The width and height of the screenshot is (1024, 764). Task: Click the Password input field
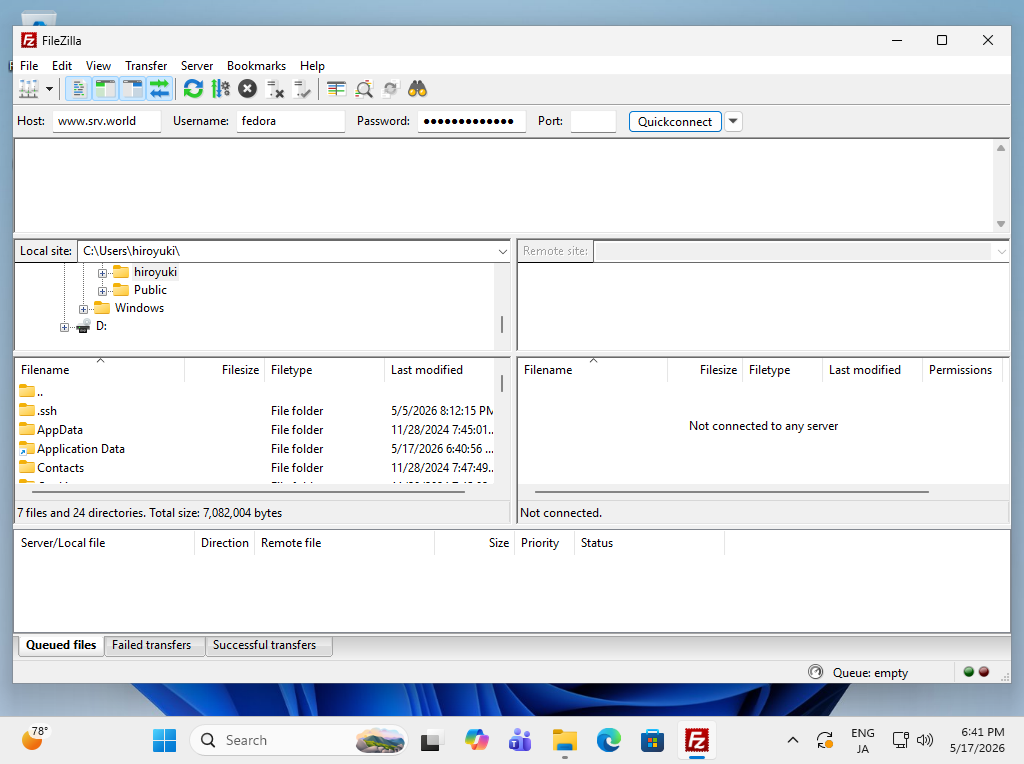tap(472, 121)
